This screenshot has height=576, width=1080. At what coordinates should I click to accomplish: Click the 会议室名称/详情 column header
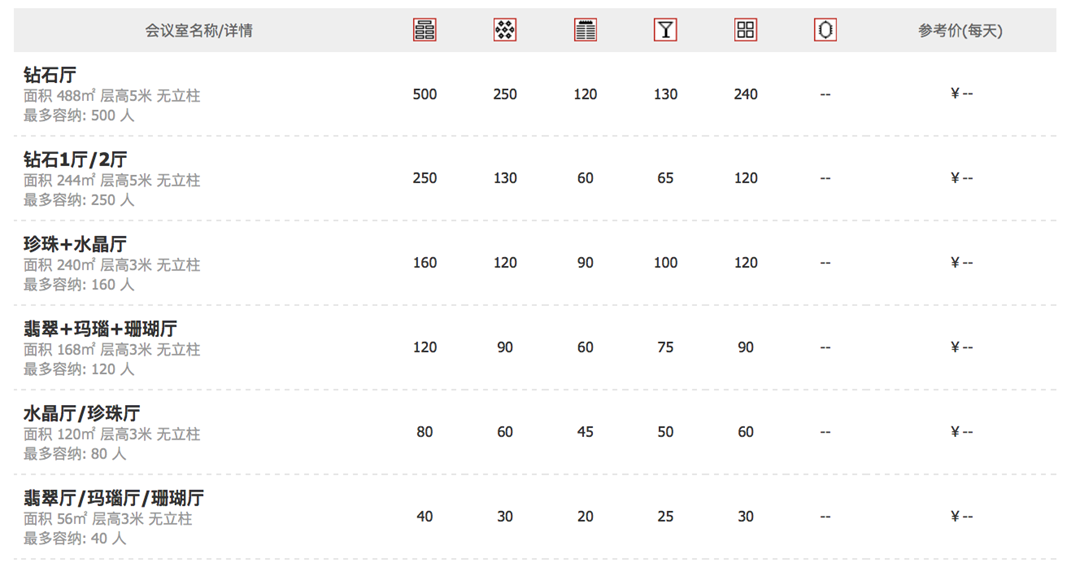tap(198, 31)
